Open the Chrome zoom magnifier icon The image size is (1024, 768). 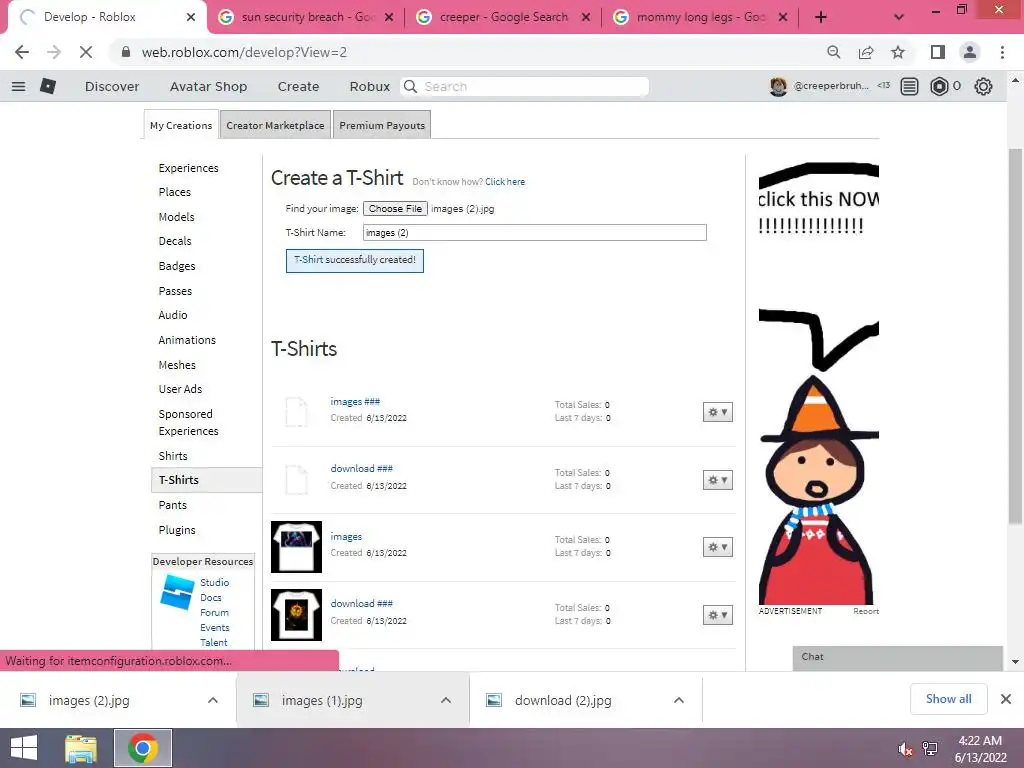834,52
